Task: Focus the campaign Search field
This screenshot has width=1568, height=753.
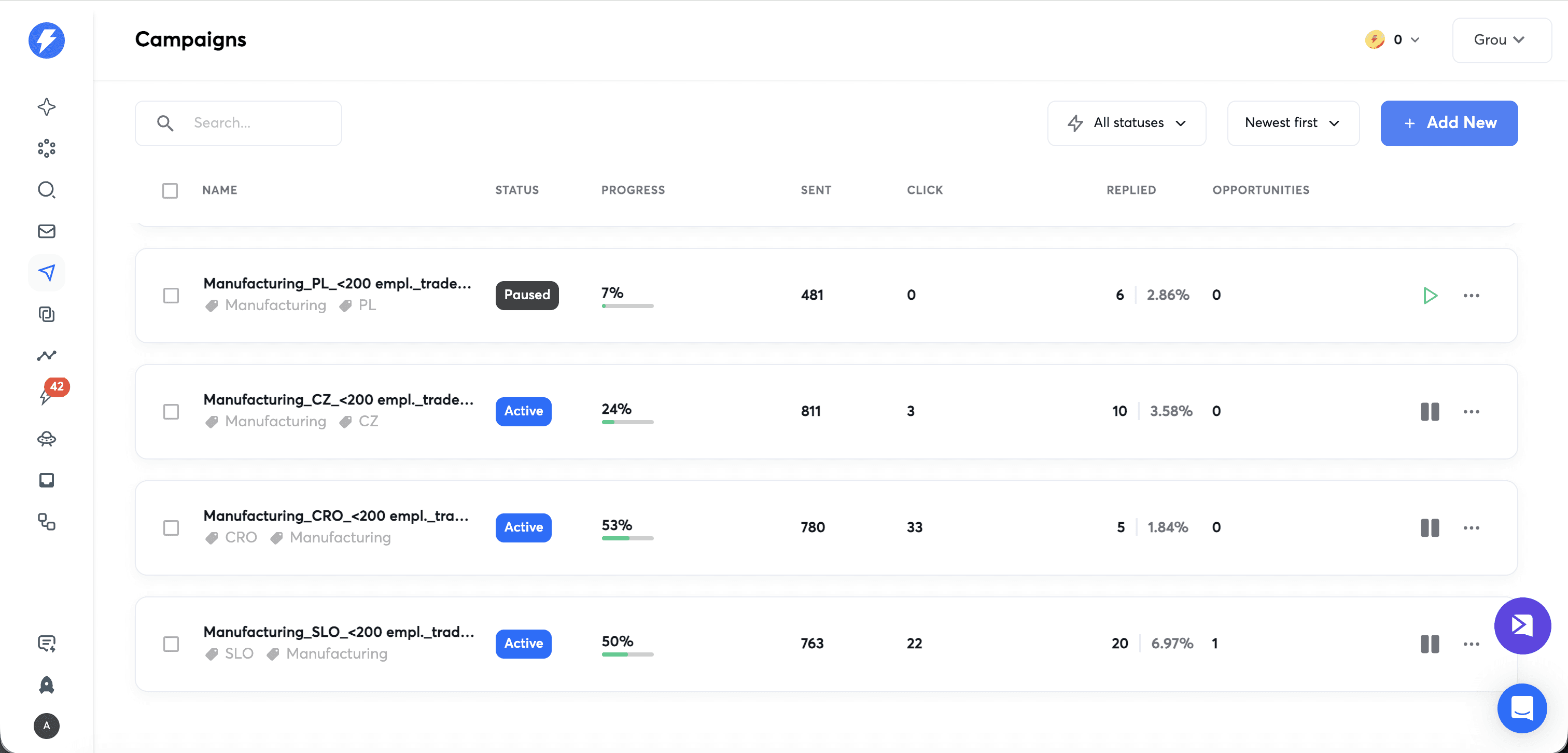Action: tap(238, 123)
